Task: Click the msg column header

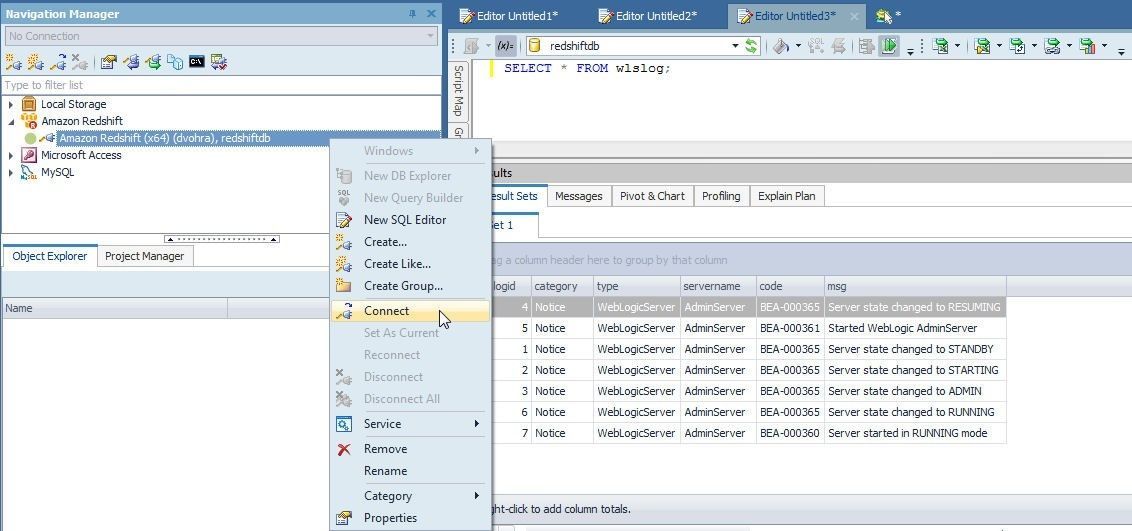Action: 915,286
